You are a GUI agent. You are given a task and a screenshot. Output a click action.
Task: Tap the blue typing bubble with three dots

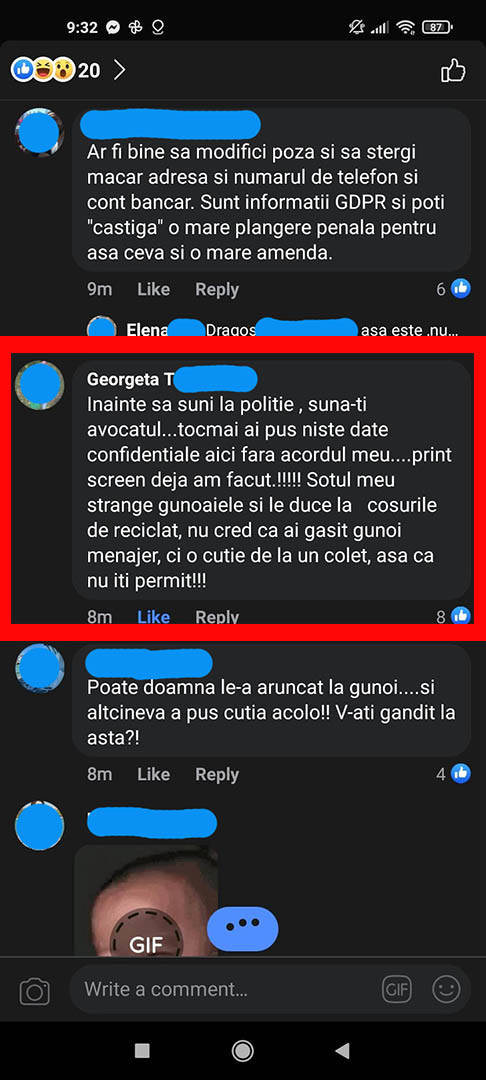243,928
